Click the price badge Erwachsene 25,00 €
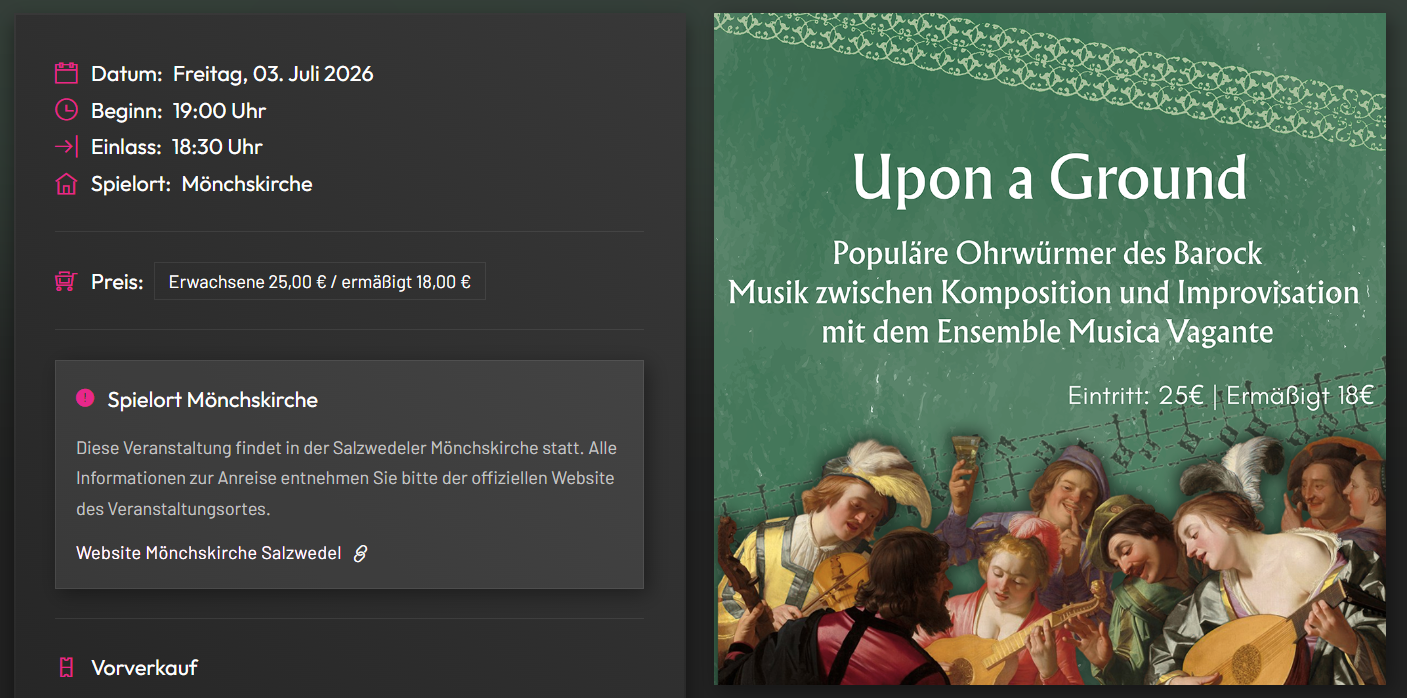1407x698 pixels. tap(320, 282)
